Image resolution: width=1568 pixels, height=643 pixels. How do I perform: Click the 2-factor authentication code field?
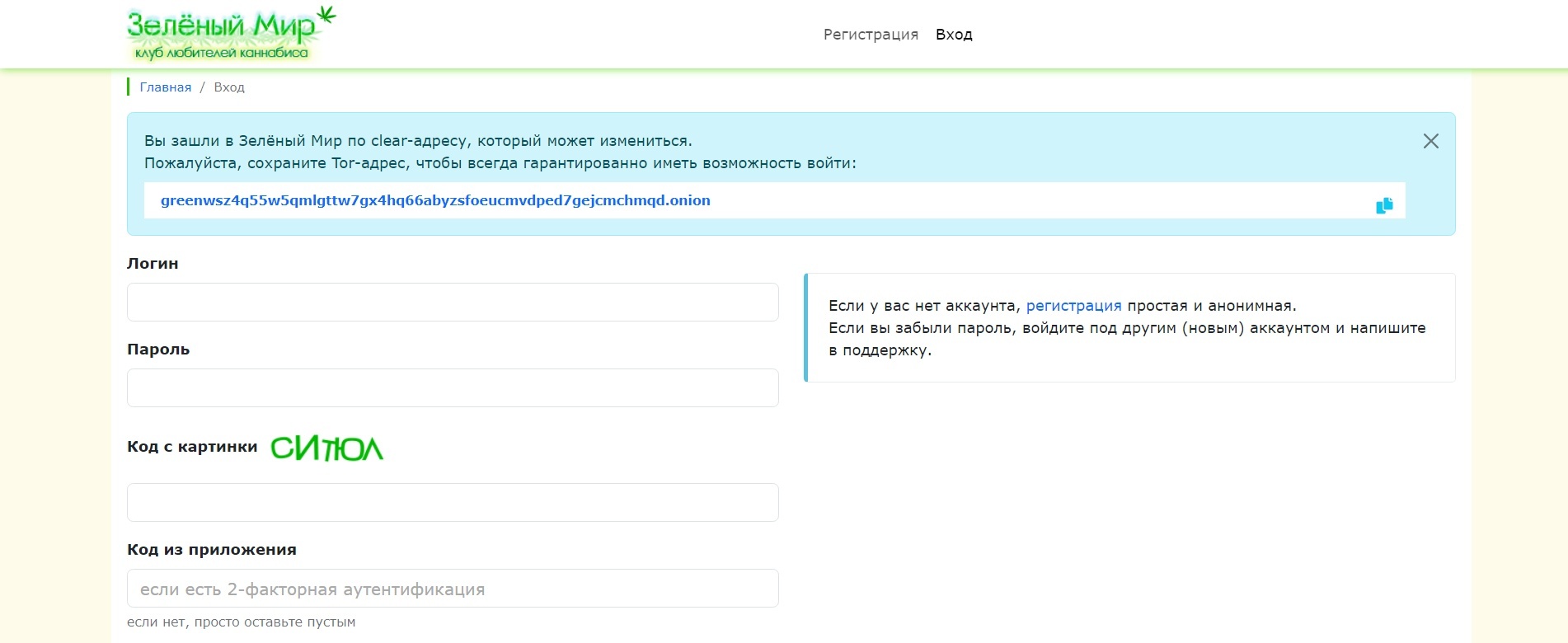pos(453,589)
